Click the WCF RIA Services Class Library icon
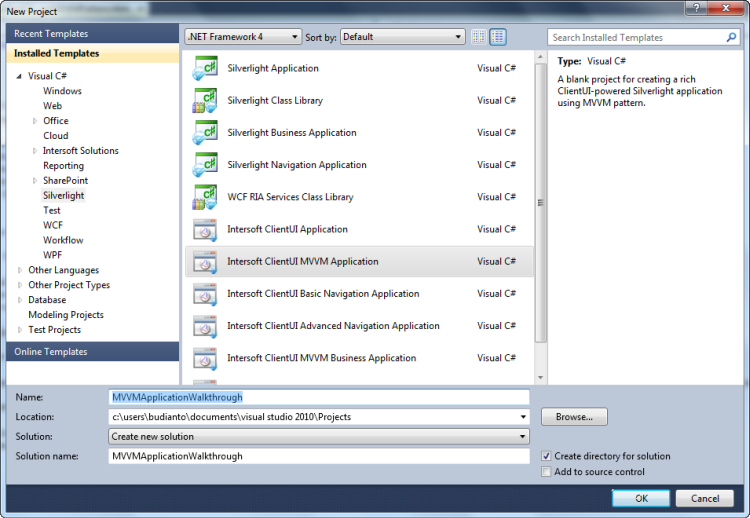This screenshot has height=518, width=750. coord(205,197)
